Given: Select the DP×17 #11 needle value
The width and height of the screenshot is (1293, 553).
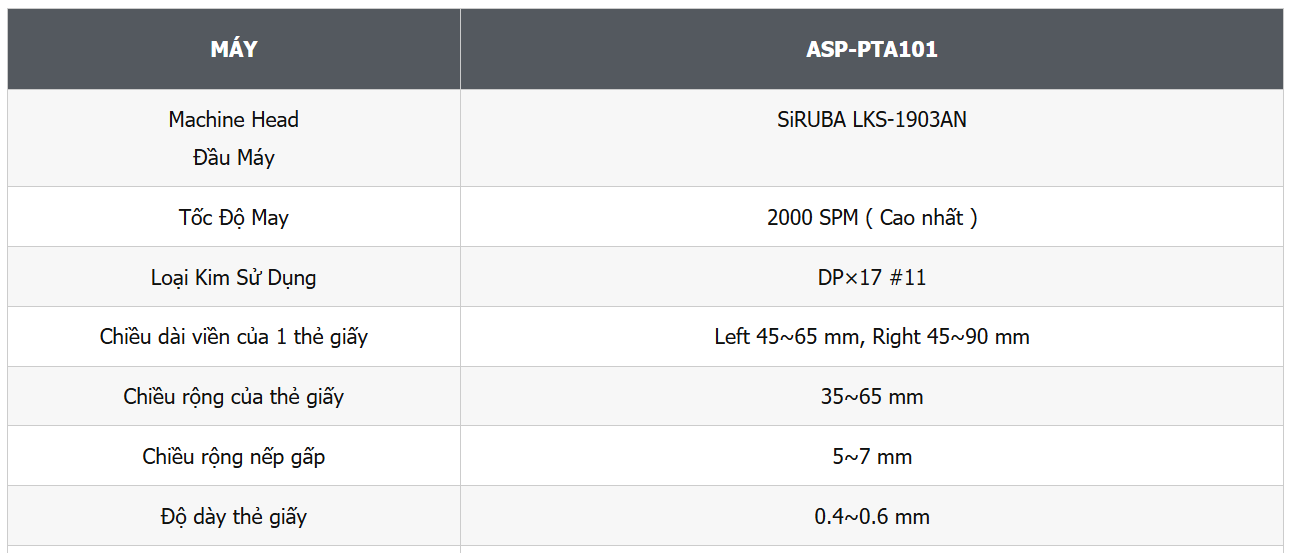Looking at the screenshot, I should tap(872, 278).
